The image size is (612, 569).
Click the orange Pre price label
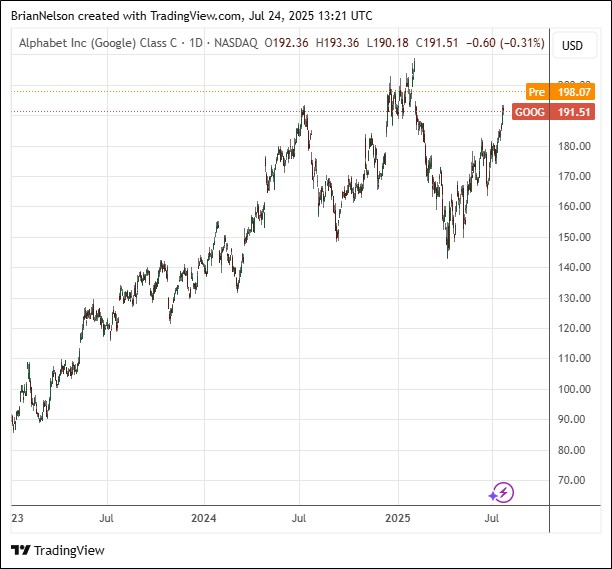pos(537,92)
